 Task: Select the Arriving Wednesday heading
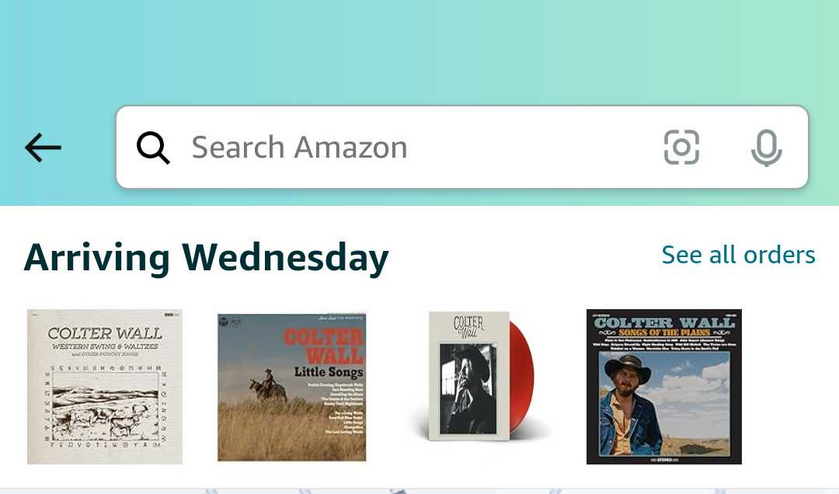coord(207,258)
